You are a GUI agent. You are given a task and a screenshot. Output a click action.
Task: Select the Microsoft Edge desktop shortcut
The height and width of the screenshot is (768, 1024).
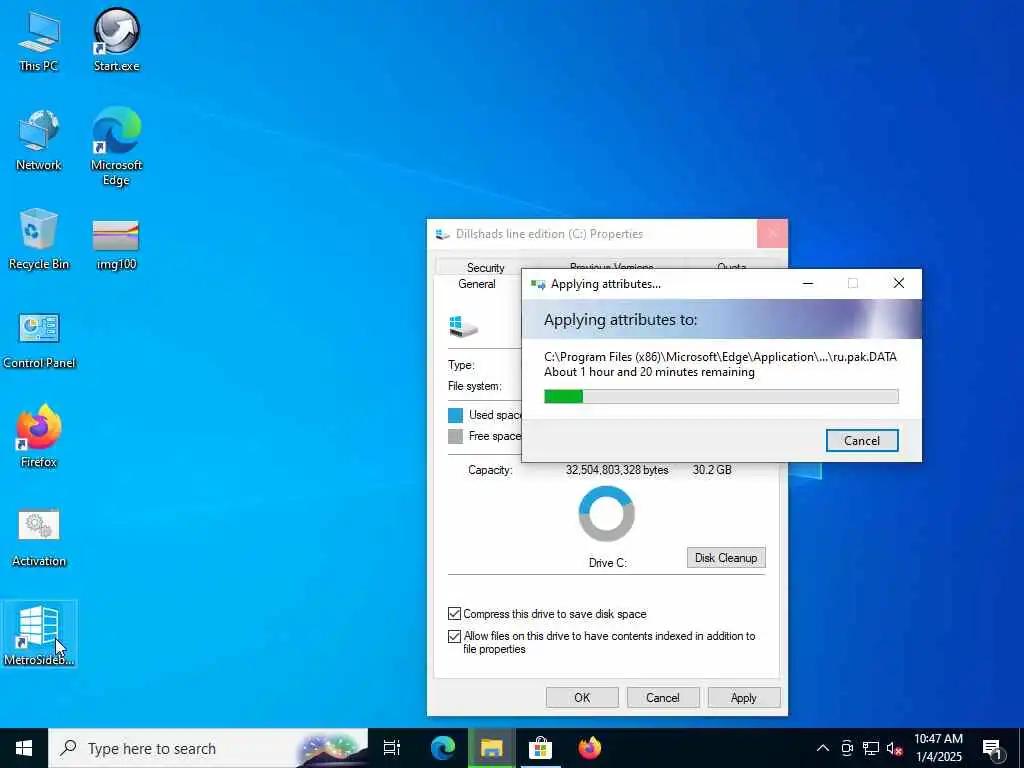coord(116,147)
